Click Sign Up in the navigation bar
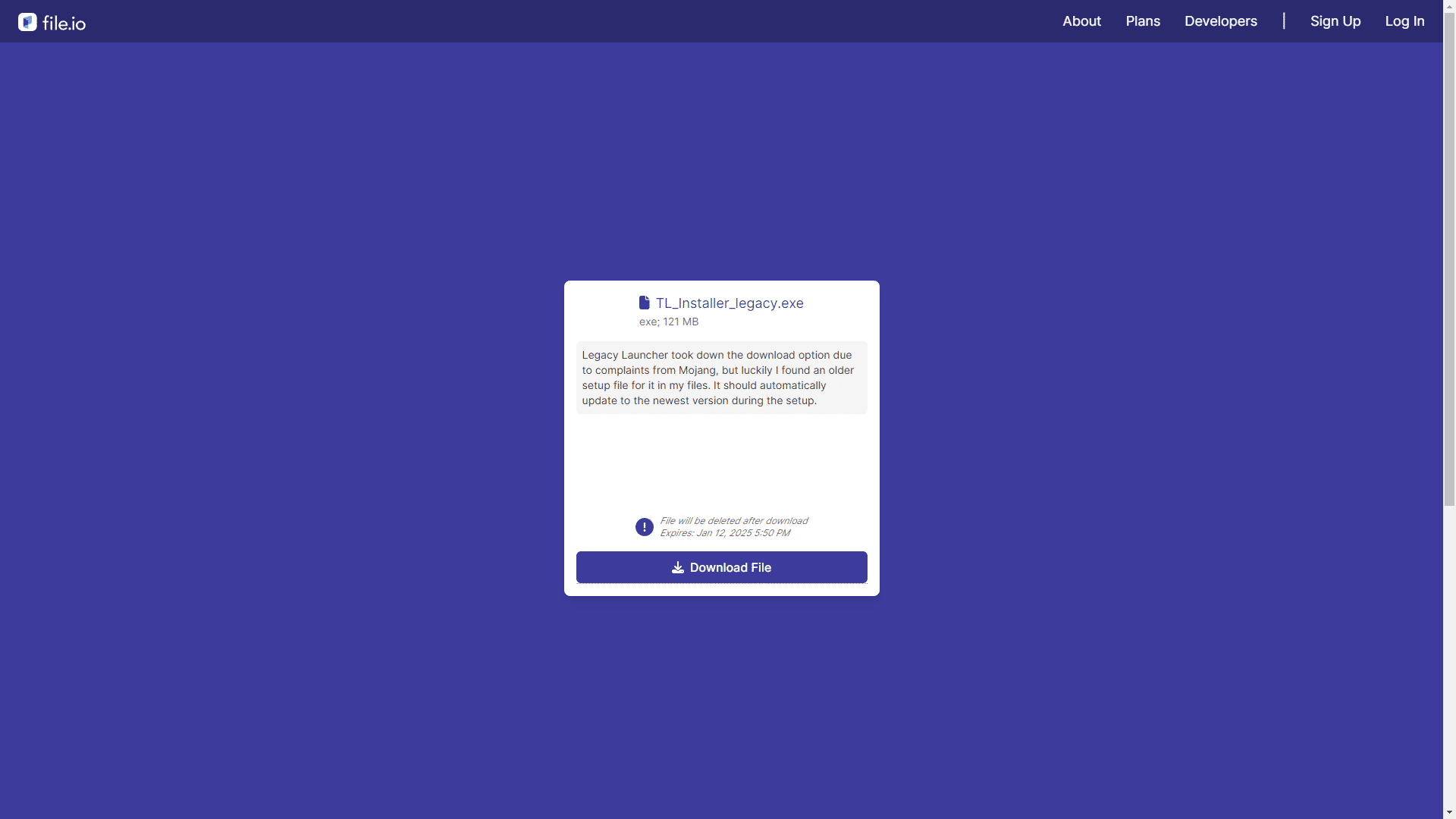 pos(1335,21)
